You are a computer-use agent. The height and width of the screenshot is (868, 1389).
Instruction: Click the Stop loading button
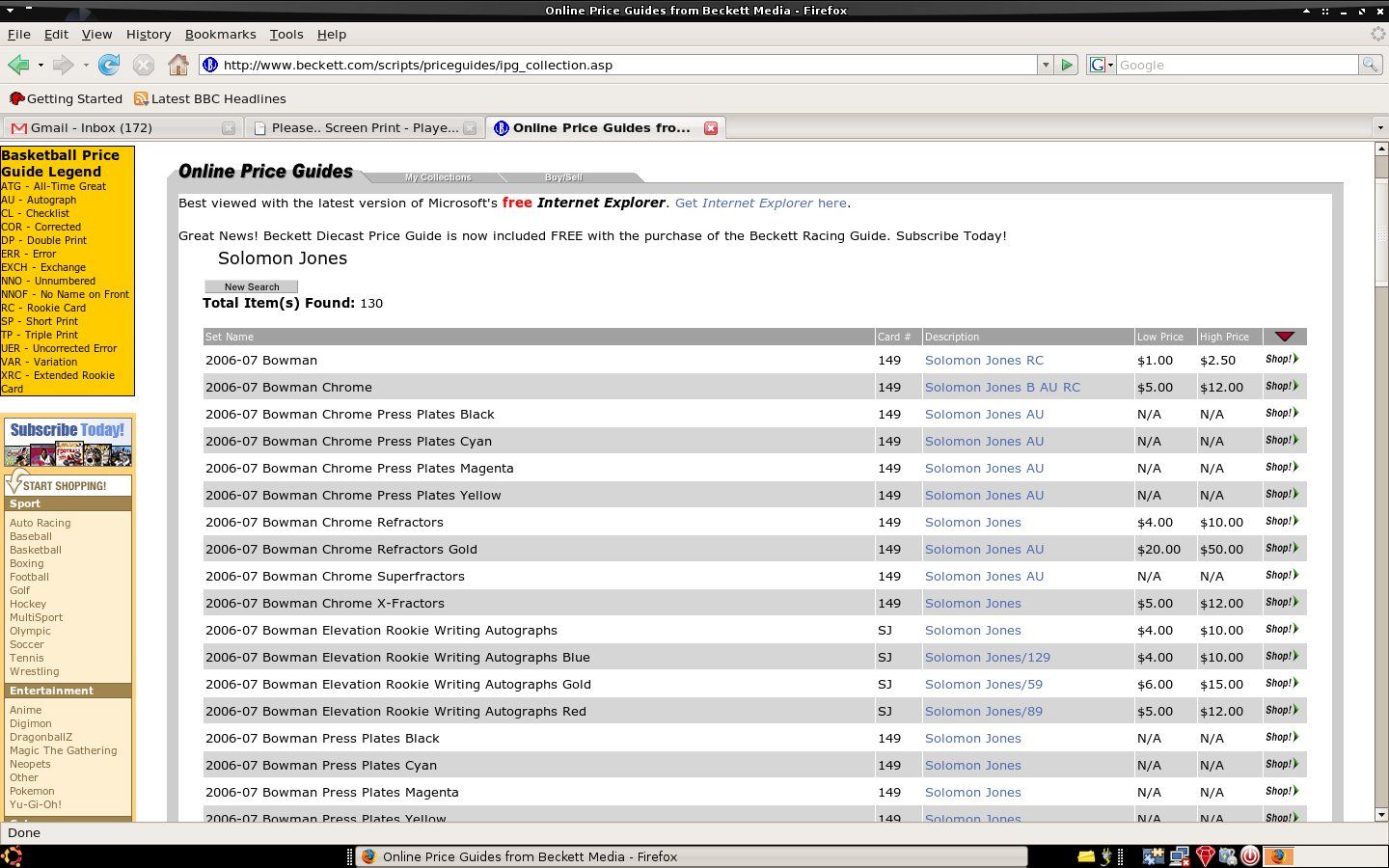[144, 65]
